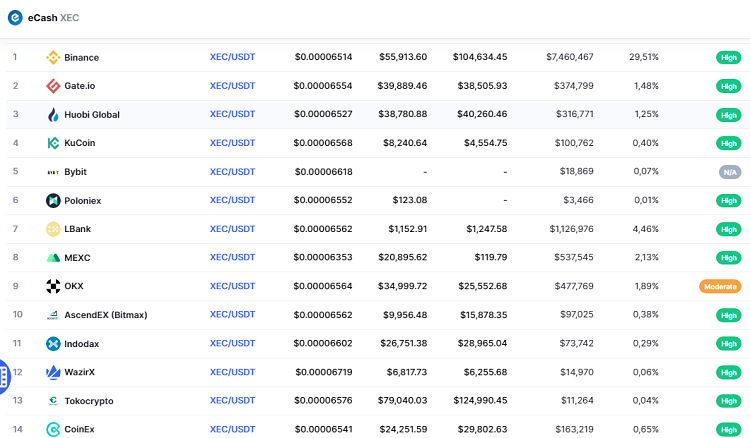Select the XEC/USDT pair for Indodax

(x=232, y=344)
